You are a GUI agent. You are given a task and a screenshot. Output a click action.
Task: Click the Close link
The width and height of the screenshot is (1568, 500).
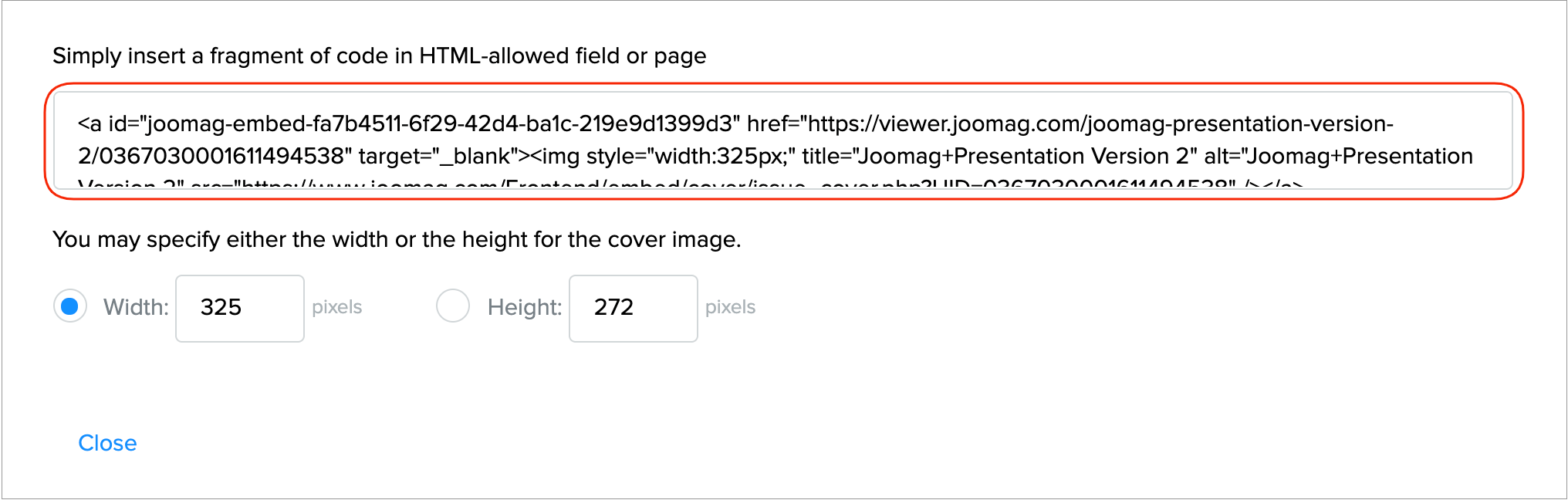(107, 443)
